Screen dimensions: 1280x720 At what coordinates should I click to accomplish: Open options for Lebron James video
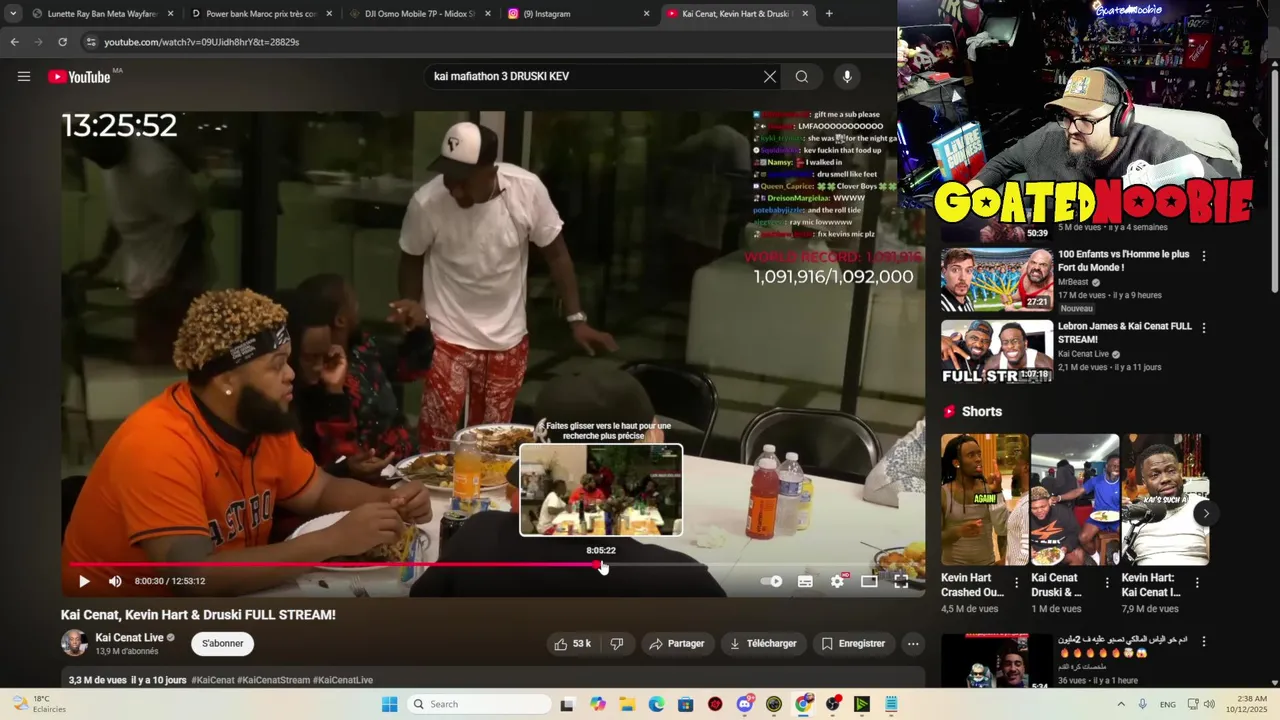1204,328
